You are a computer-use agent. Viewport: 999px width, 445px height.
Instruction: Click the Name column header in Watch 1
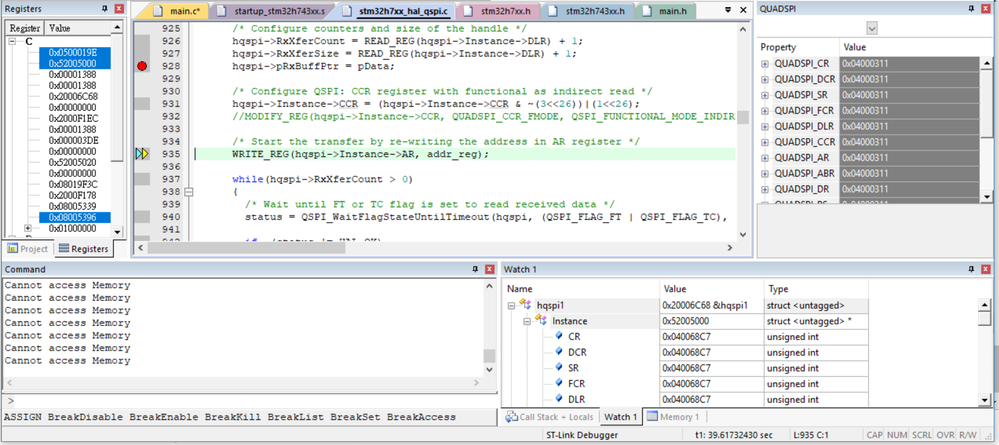coord(581,289)
